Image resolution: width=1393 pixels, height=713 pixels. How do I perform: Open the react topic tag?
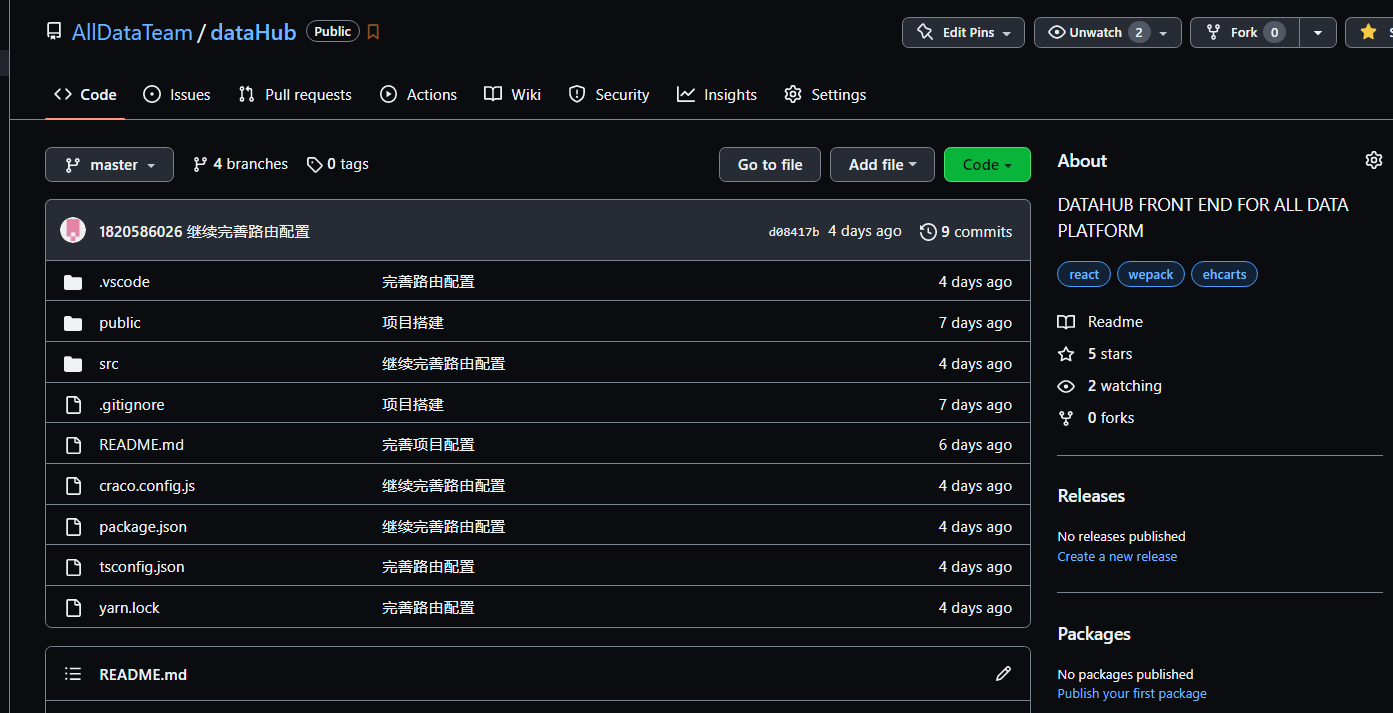pyautogui.click(x=1083, y=274)
